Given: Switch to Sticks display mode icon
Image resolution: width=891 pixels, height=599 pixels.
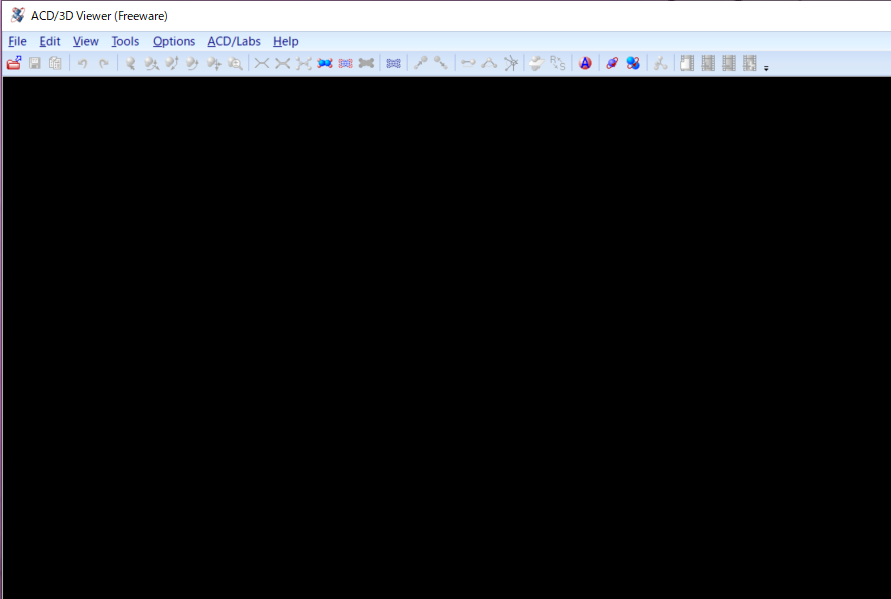Looking at the screenshot, I should tap(282, 63).
